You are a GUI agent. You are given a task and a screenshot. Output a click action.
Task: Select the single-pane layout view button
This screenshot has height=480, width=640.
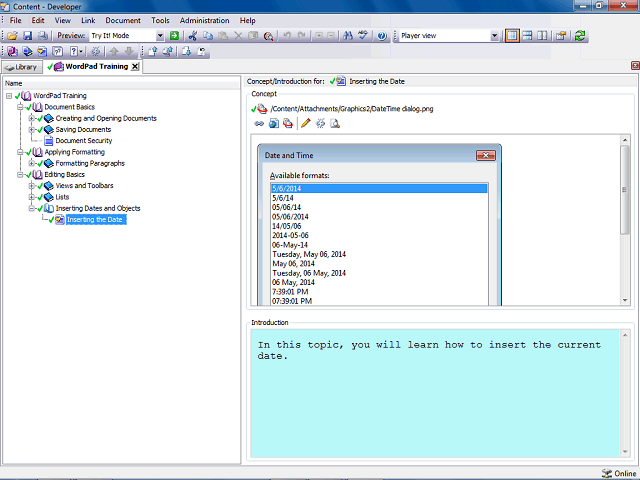[512, 36]
